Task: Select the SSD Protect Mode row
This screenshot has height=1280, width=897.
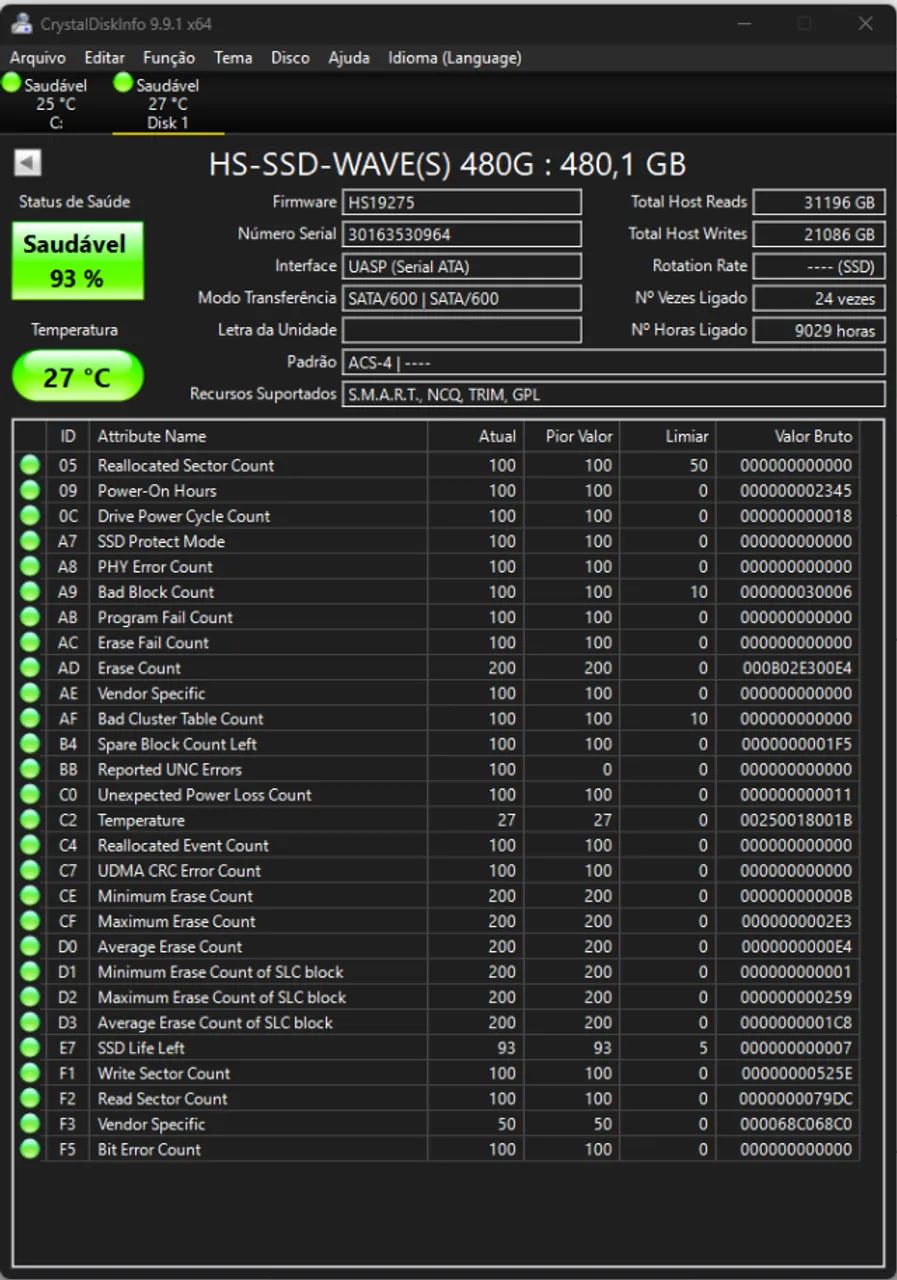Action: coord(437,541)
